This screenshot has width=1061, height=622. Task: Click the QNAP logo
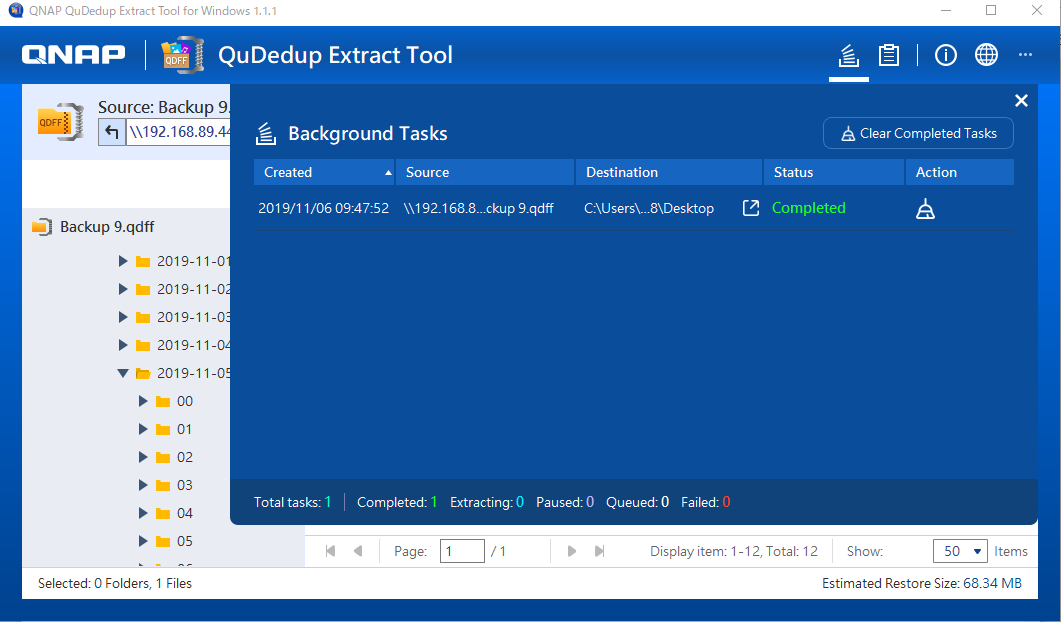[74, 55]
